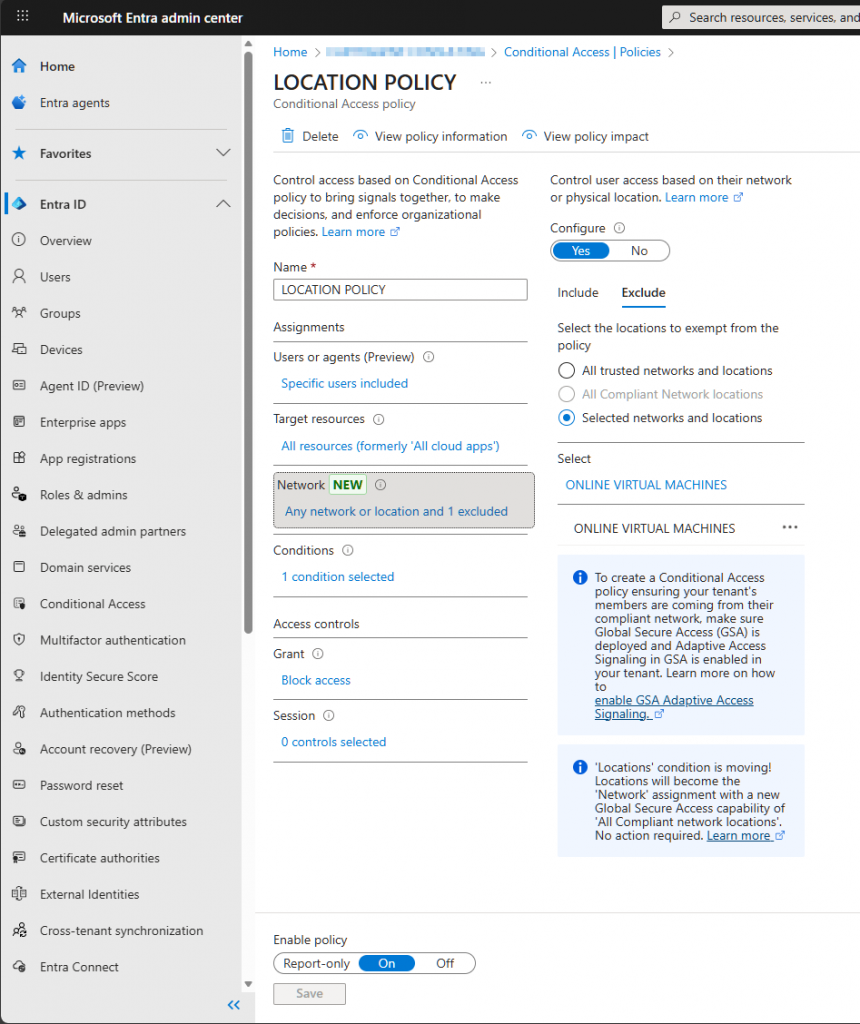Click the policy Name input field
860x1024 pixels.
click(x=400, y=290)
